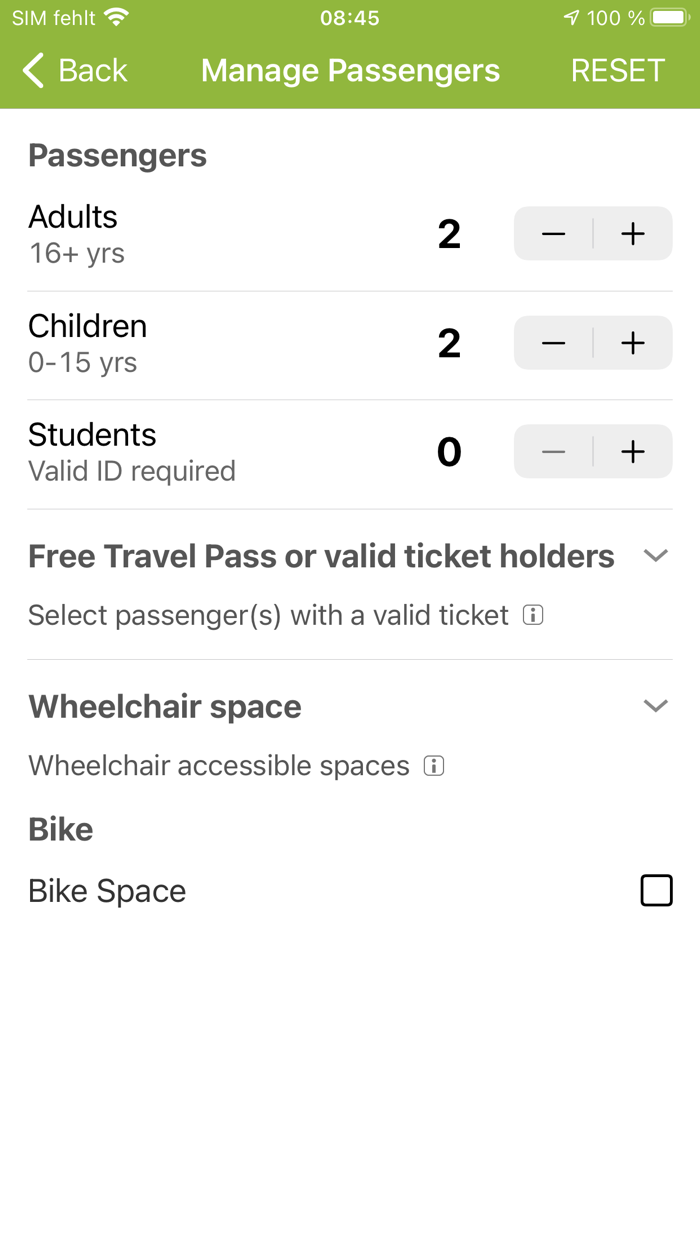Image resolution: width=700 pixels, height=1244 pixels.
Task: Decrease the Students passenger count
Action: [x=552, y=451]
